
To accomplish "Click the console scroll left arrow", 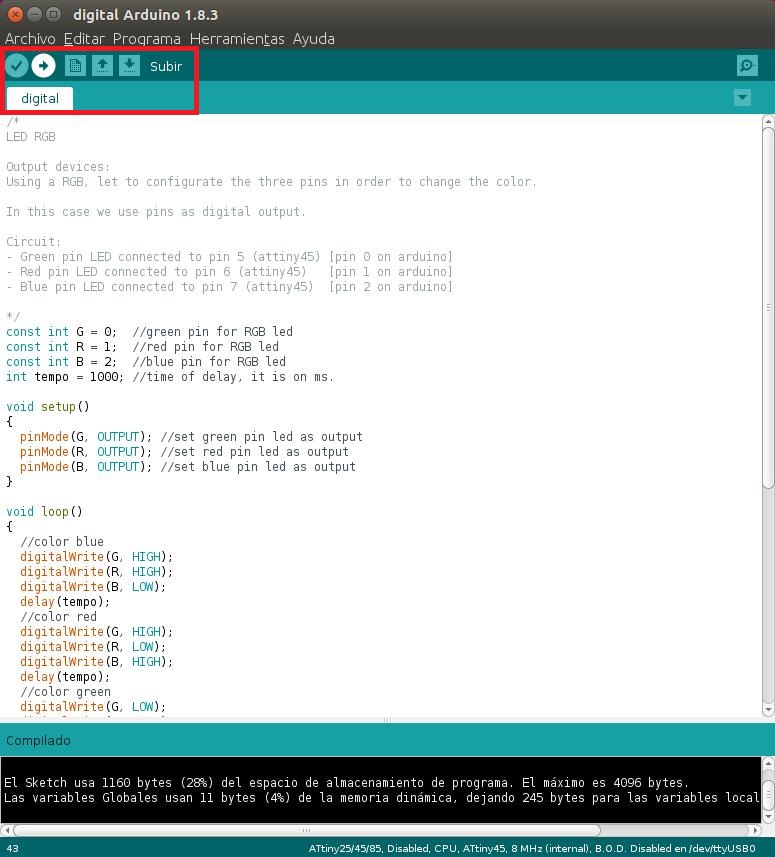I will [x=6, y=830].
